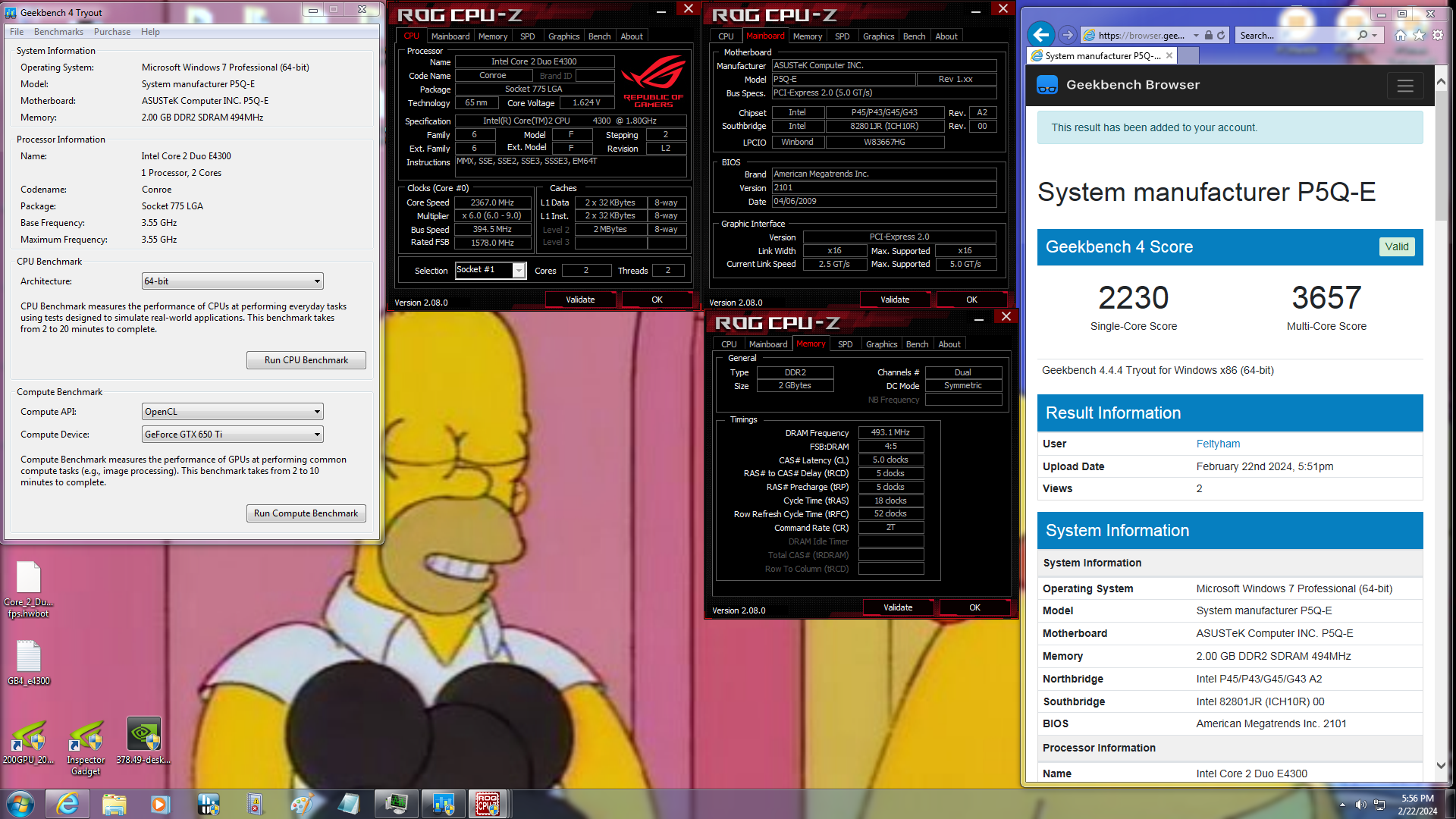Click the Geekbench Browser glasses logo

(1047, 85)
